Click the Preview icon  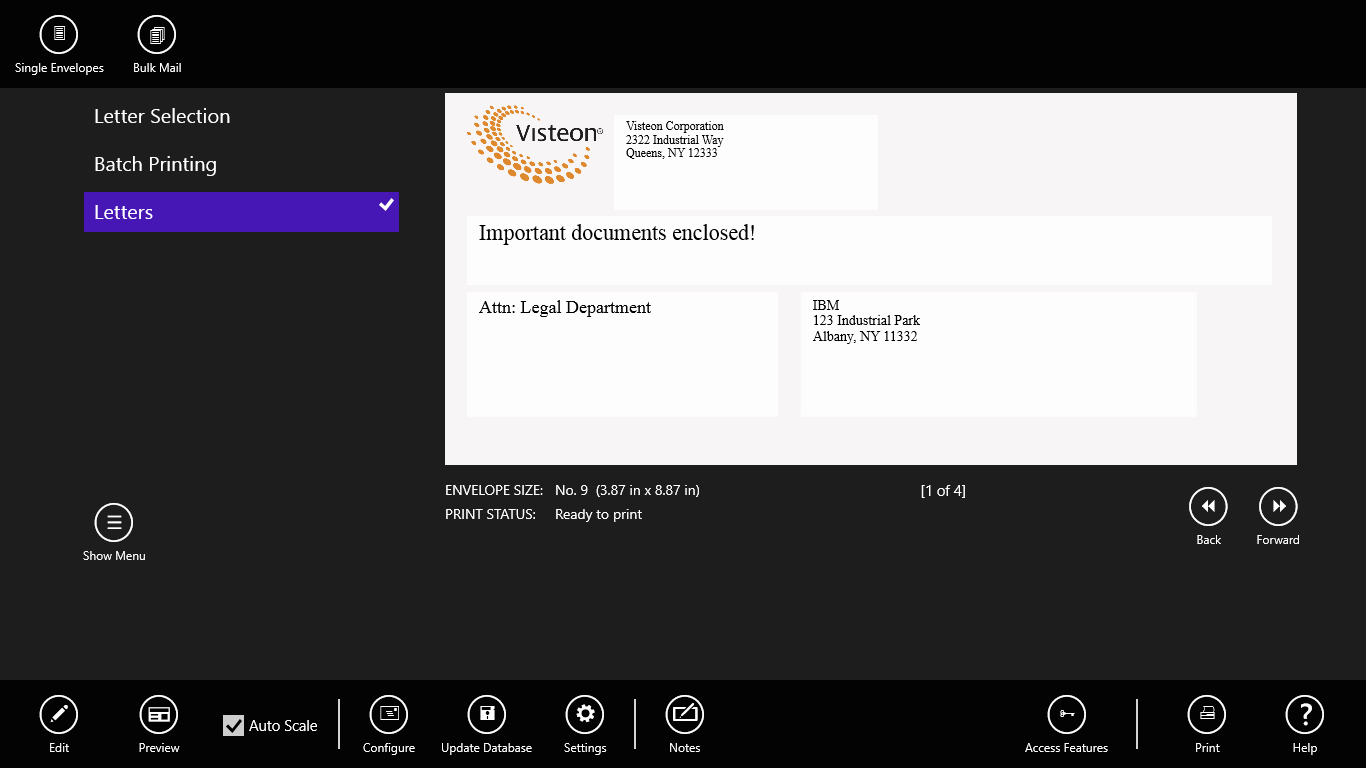158,714
